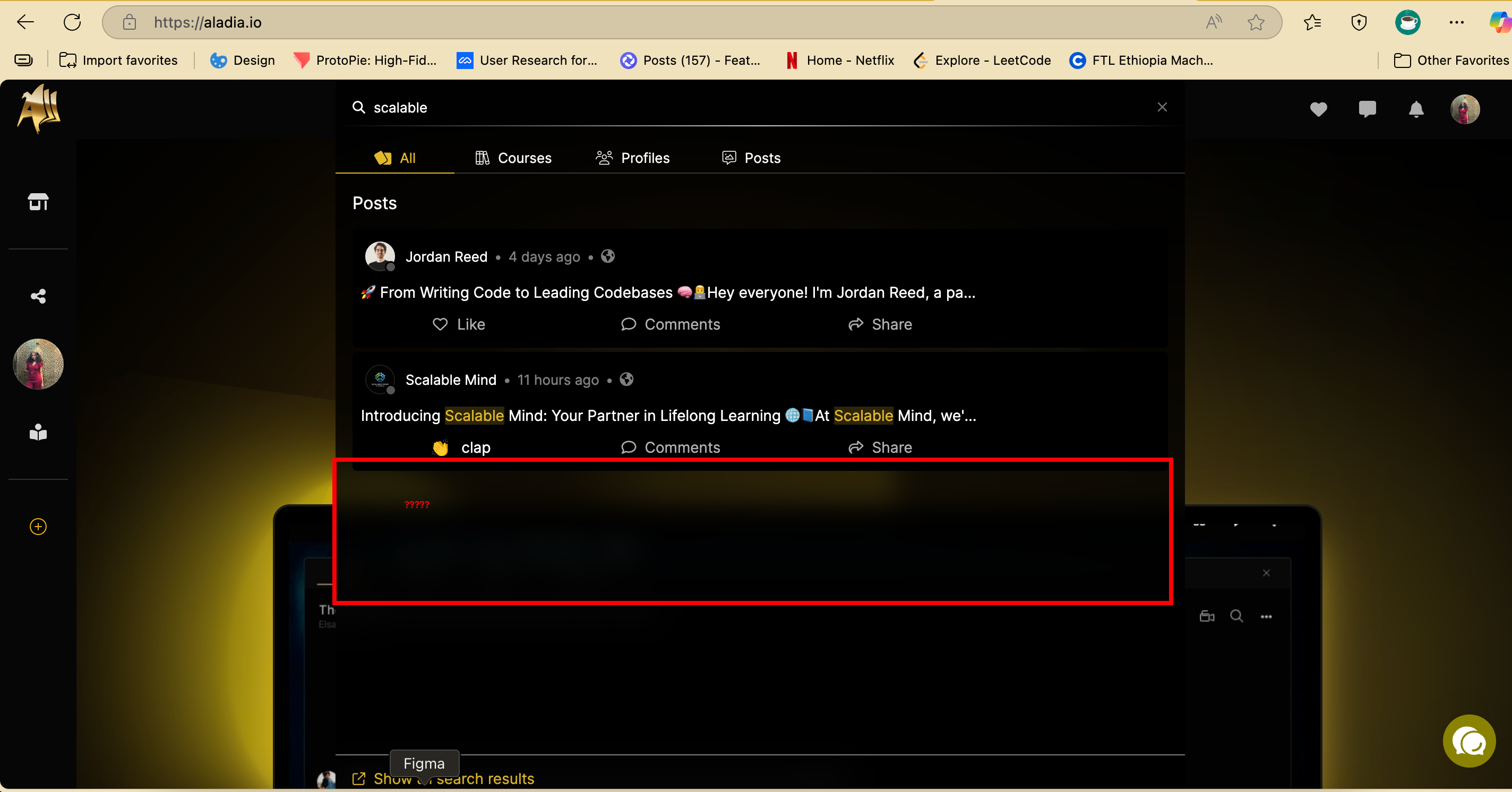Open the browser Favorites list
The height and width of the screenshot is (792, 1512).
pyautogui.click(x=1312, y=22)
